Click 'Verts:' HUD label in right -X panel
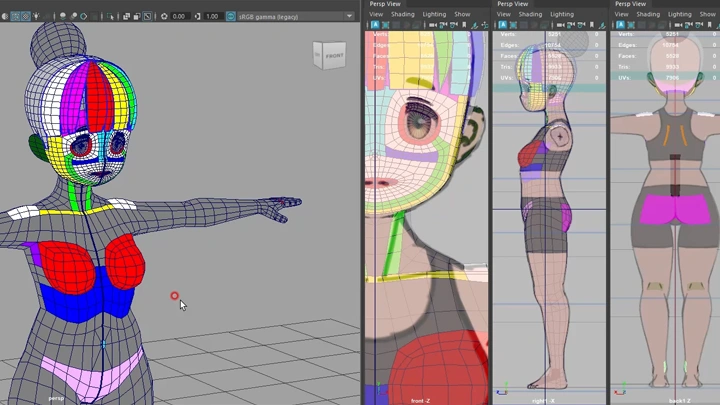Image resolution: width=720 pixels, height=405 pixels. [x=508, y=34]
